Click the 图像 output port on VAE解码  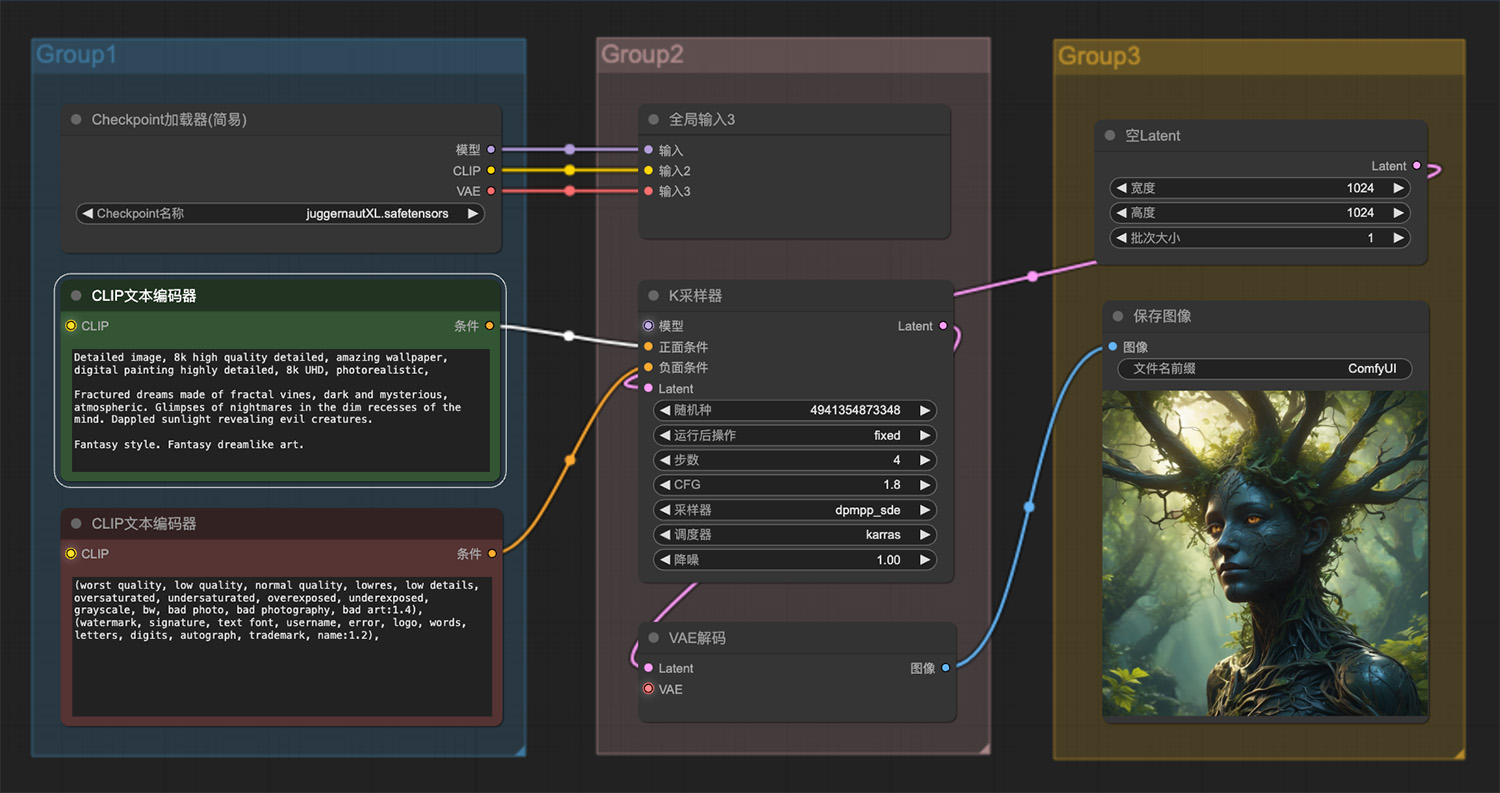click(946, 668)
